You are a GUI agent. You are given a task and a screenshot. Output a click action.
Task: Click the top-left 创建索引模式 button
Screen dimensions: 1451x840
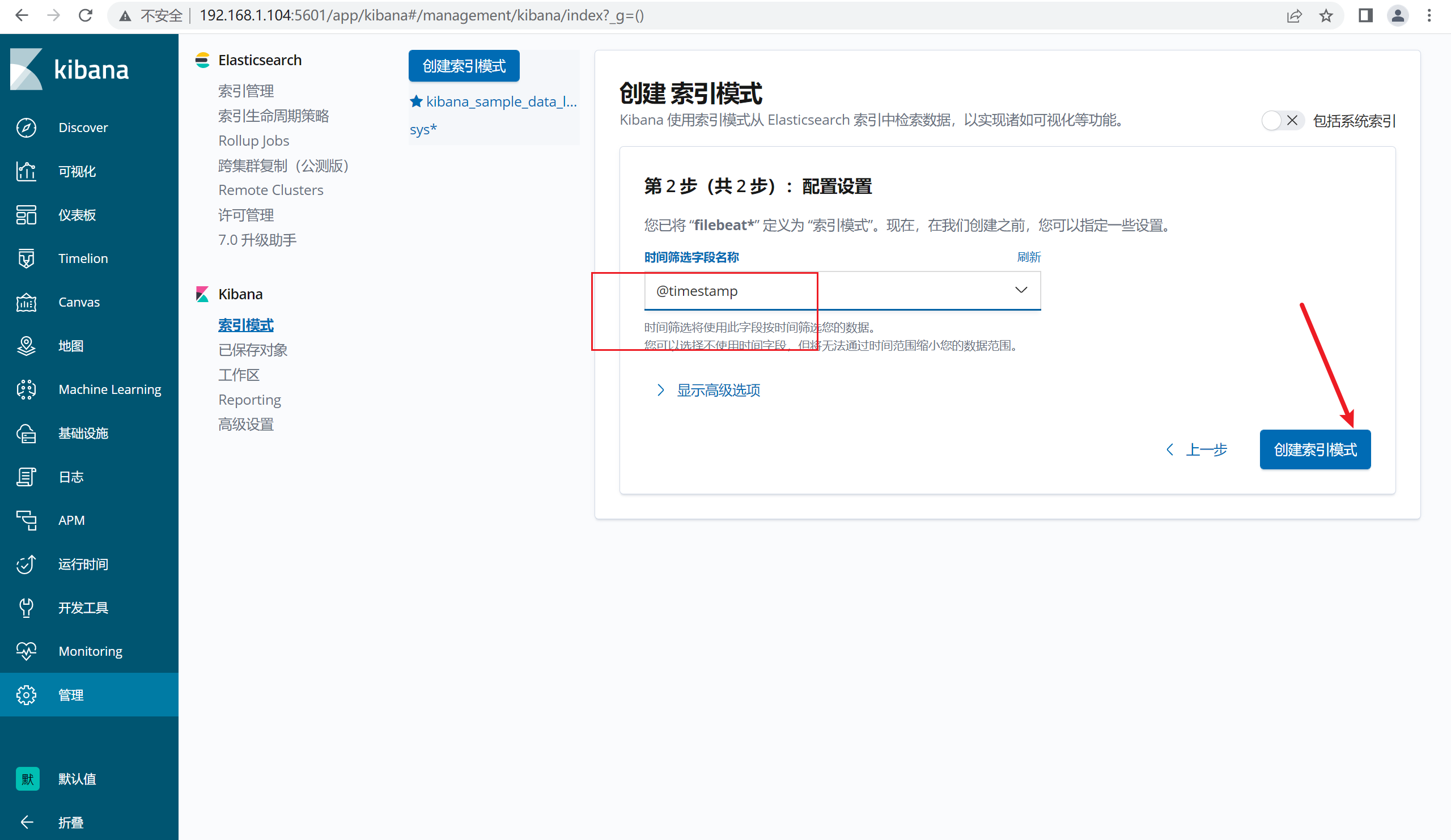coord(464,66)
